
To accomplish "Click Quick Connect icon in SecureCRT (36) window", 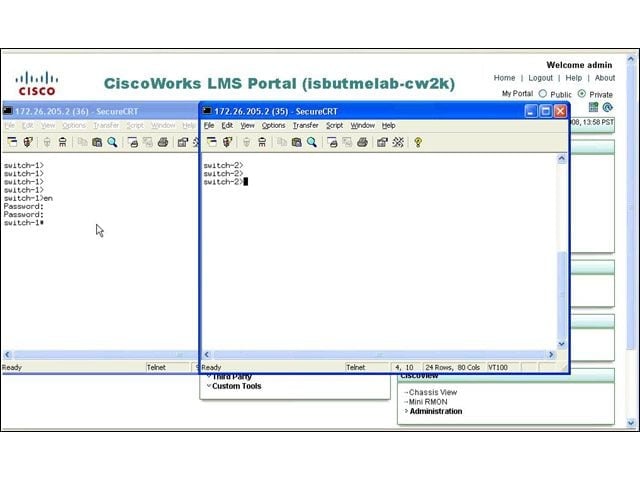I will click(28, 142).
